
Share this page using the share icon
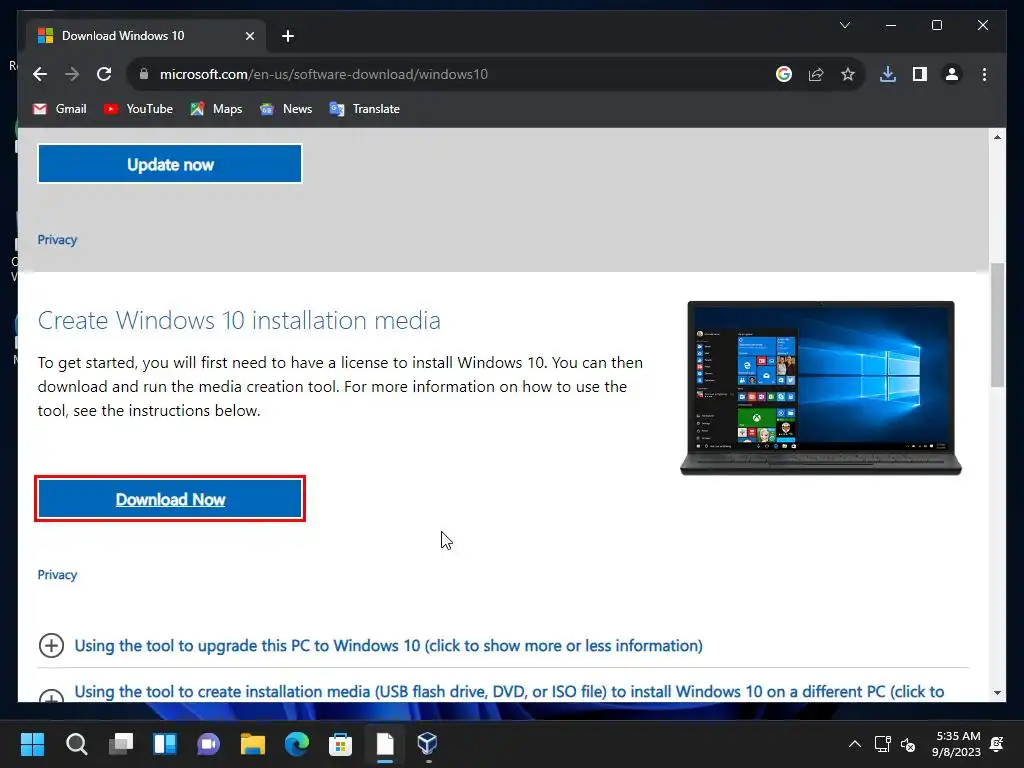point(816,74)
